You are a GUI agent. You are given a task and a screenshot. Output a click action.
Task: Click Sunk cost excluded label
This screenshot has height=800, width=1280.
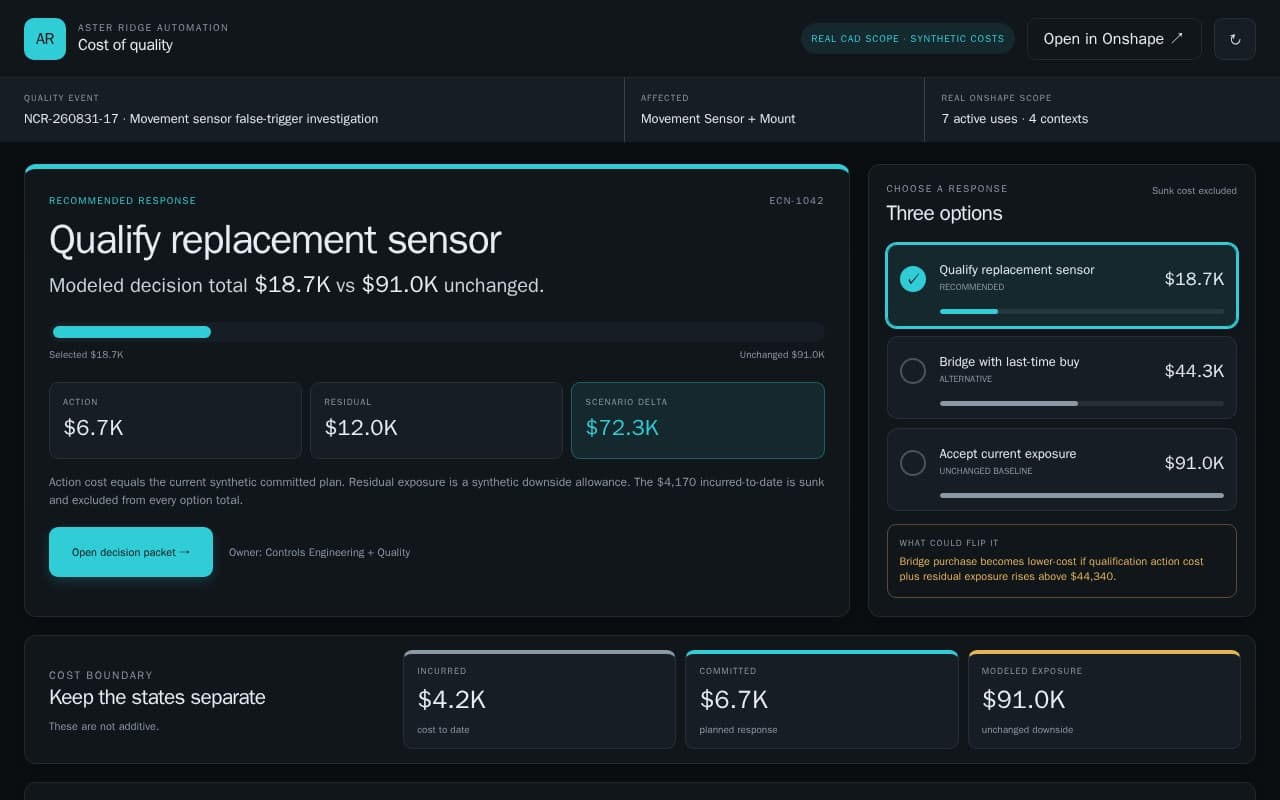1194,191
